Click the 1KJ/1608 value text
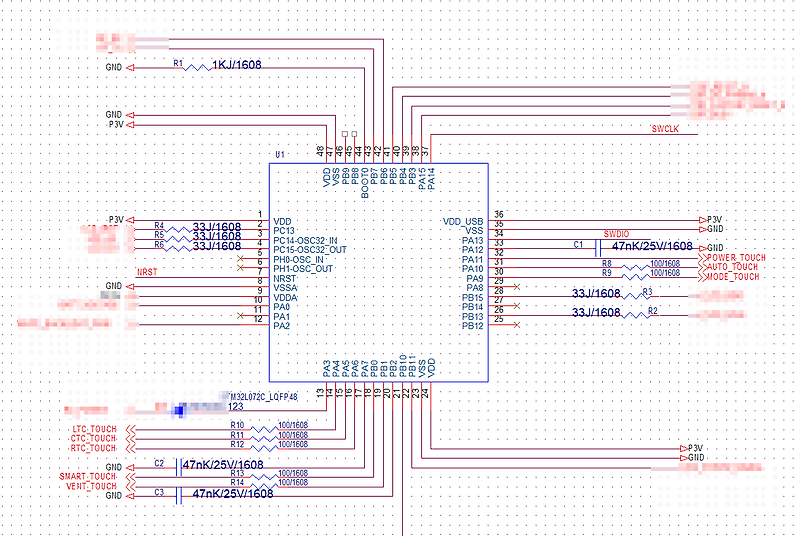This screenshot has height=536, width=800. (237, 65)
